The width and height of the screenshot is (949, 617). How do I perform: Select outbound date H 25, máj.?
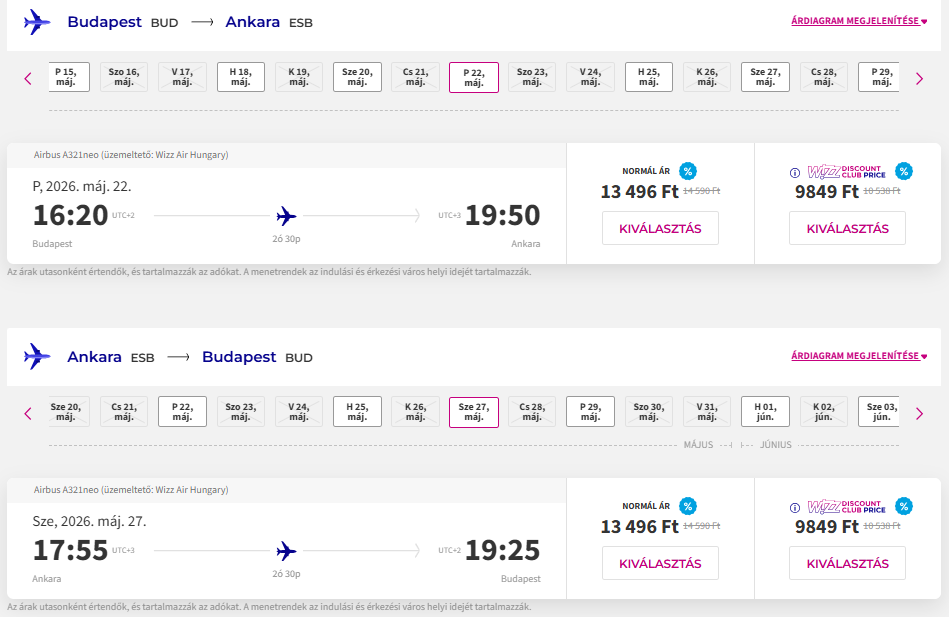point(649,77)
